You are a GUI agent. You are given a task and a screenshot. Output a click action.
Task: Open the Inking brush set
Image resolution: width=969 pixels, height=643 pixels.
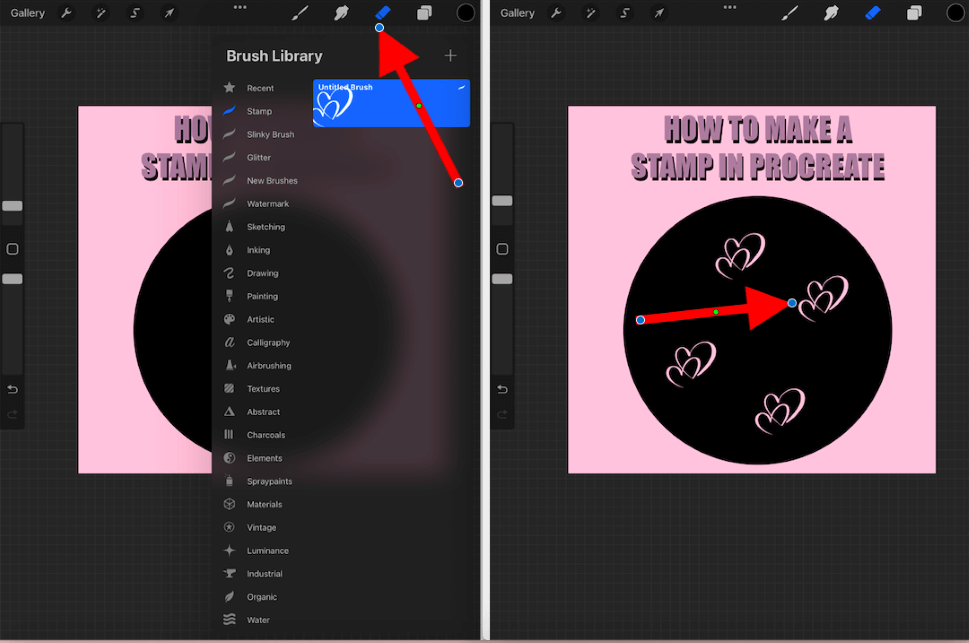pyautogui.click(x=258, y=250)
